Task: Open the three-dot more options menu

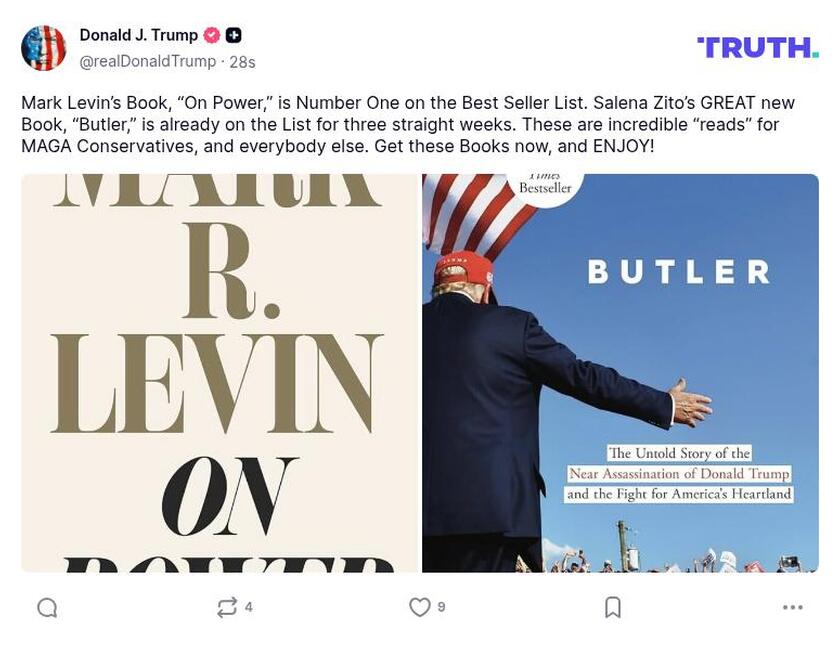Action: click(x=793, y=607)
